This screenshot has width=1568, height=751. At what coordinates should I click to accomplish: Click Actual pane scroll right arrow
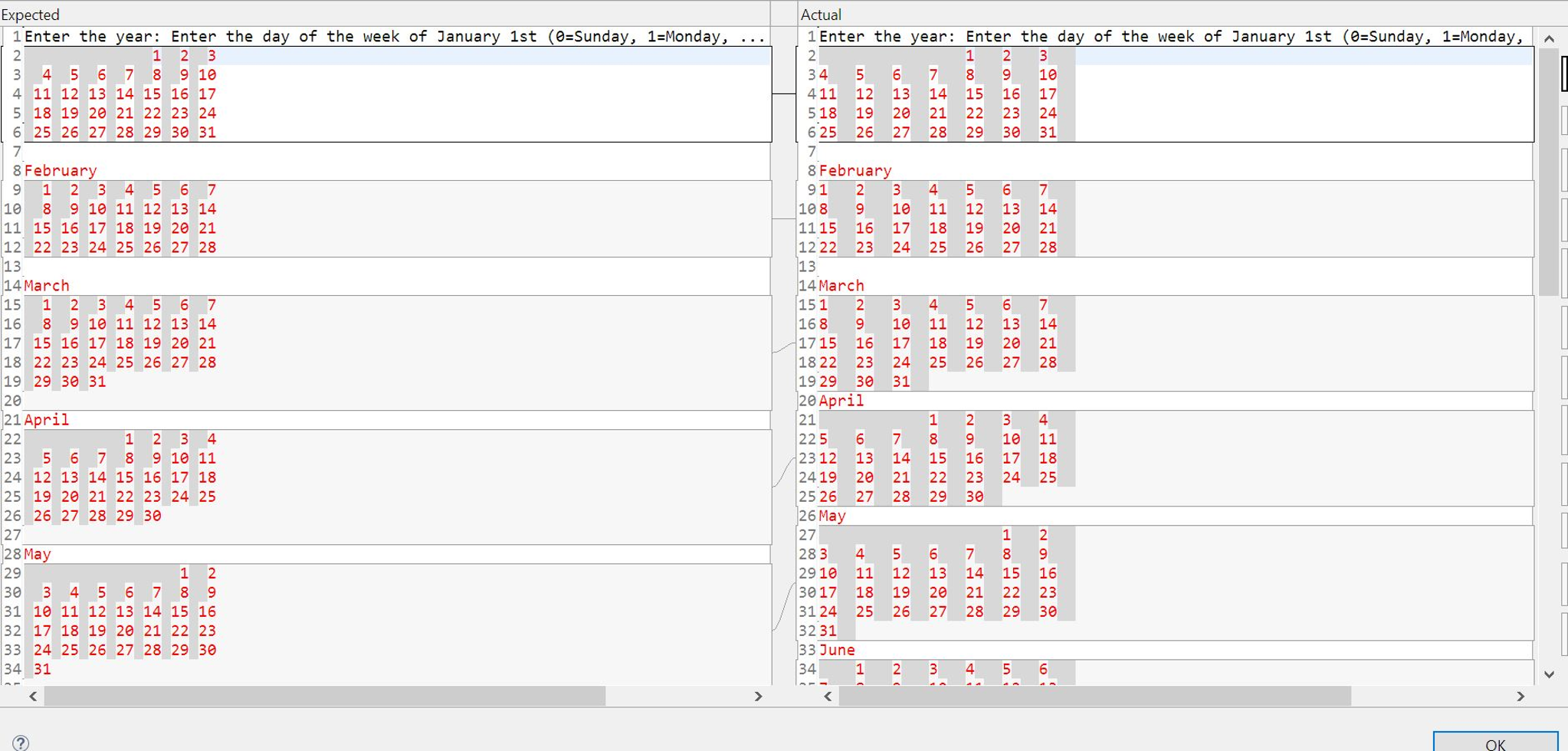pos(1520,697)
